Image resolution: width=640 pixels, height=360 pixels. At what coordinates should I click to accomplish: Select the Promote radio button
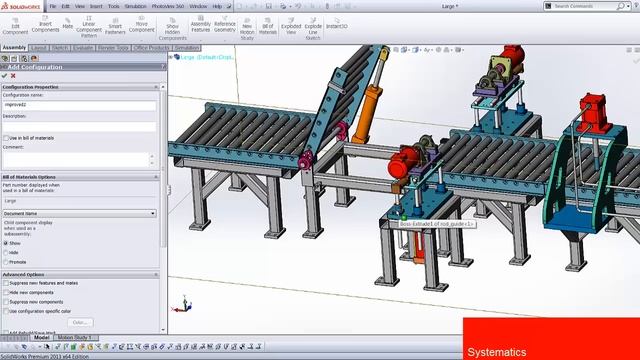[6, 262]
